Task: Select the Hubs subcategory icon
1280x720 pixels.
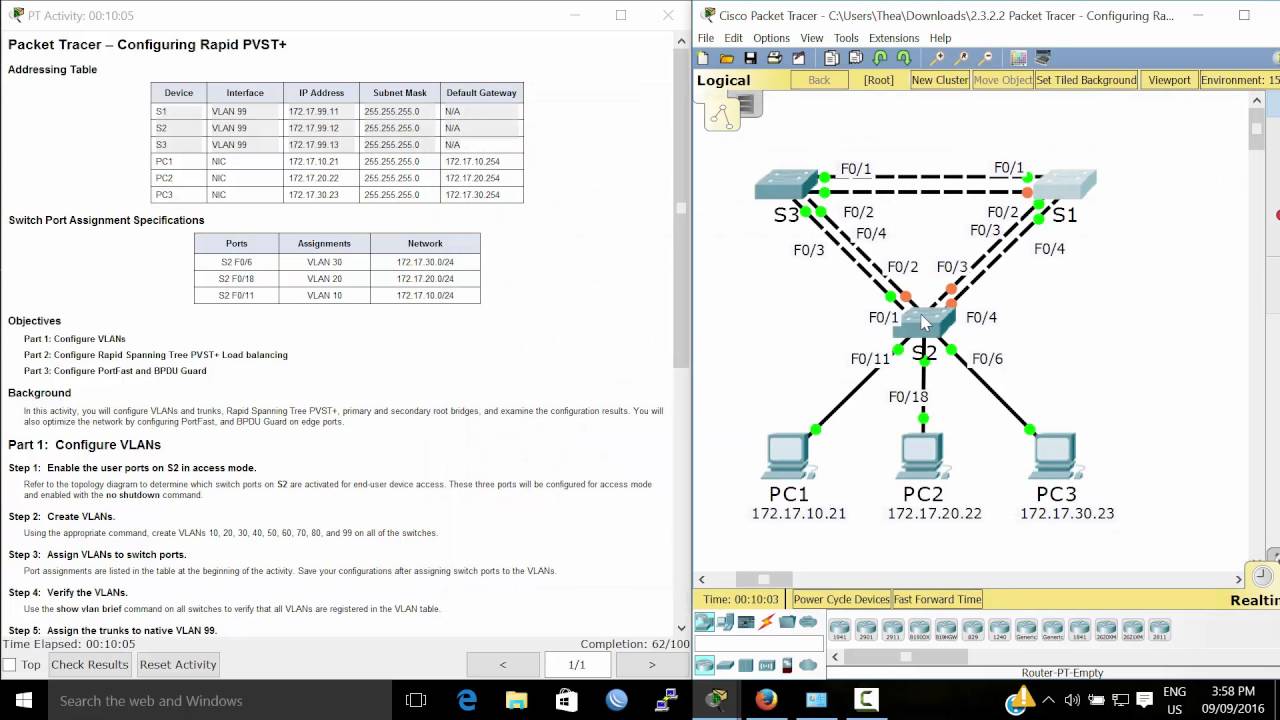Action: 746,665
